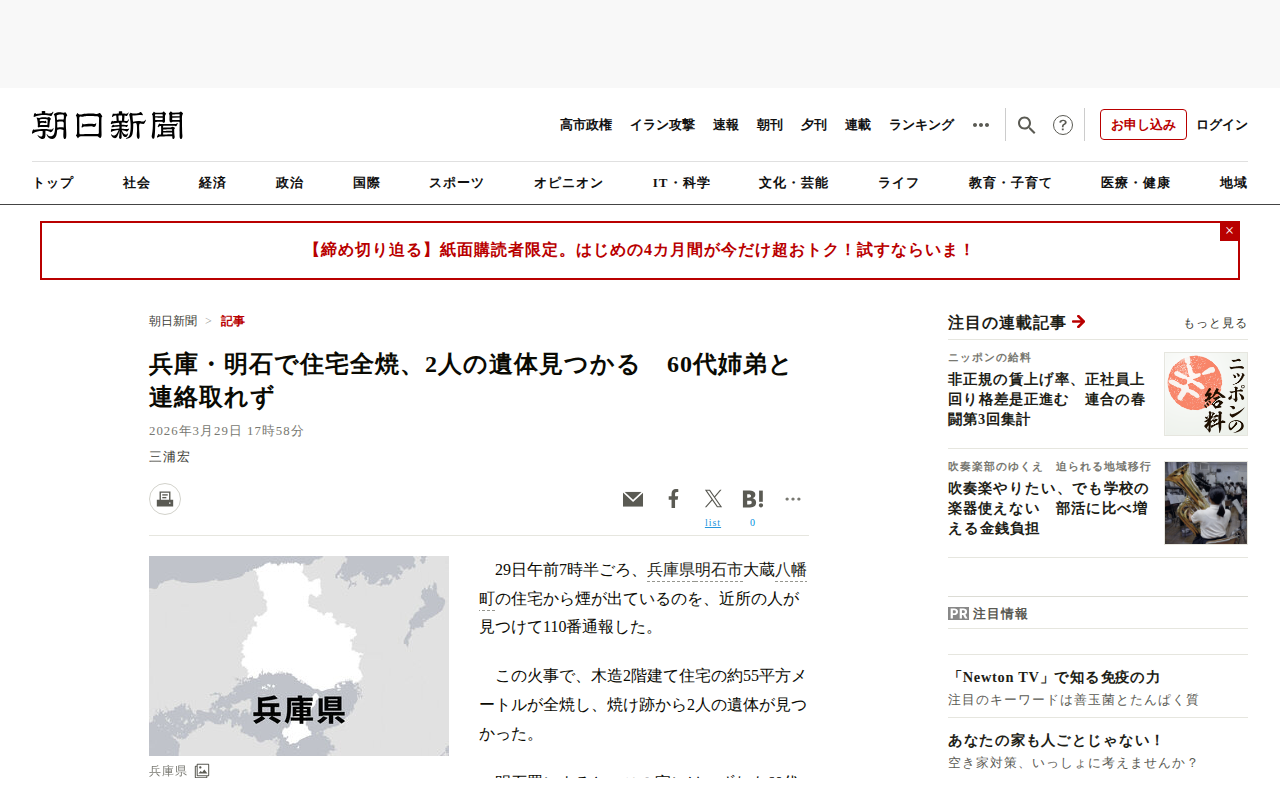Open the search magnifier icon

1026,125
